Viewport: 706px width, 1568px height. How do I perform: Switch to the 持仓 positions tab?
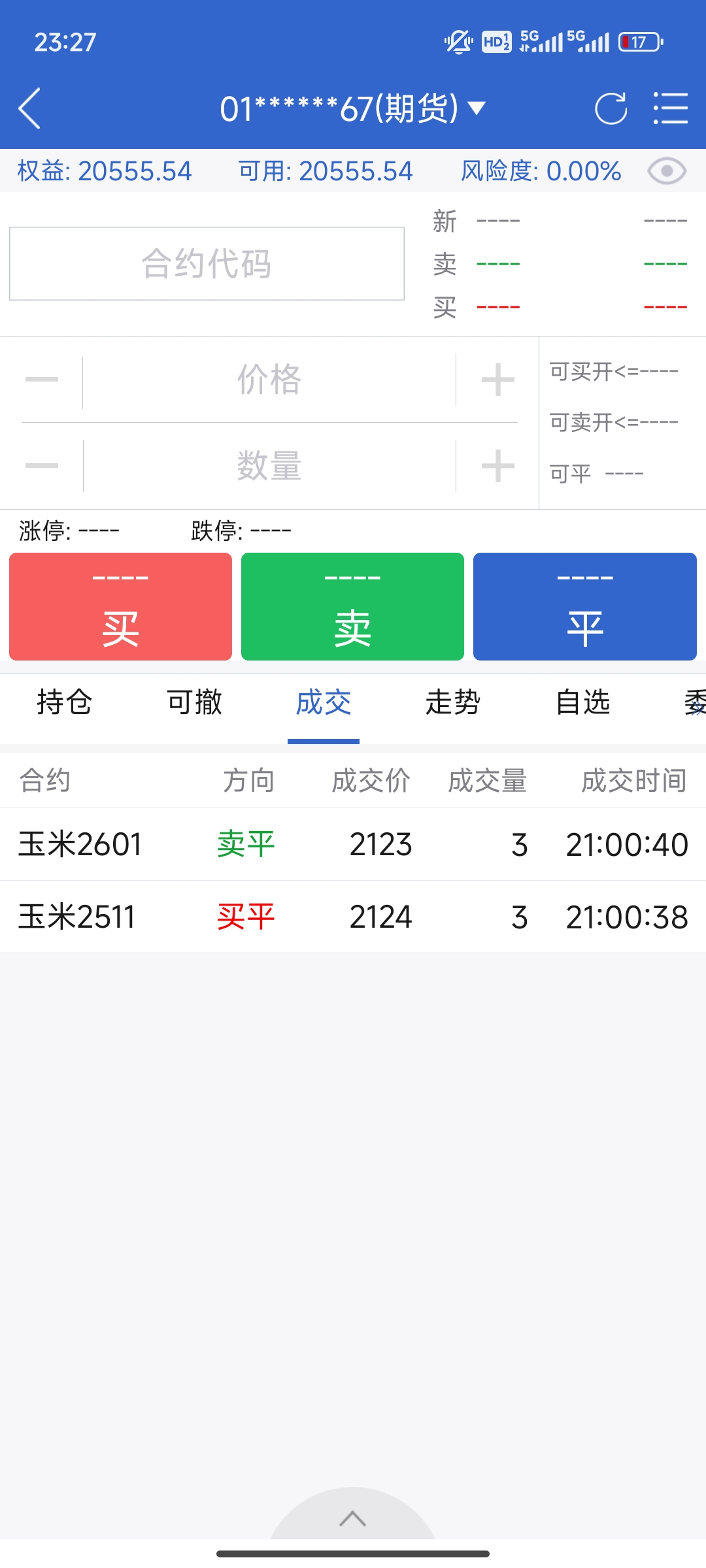(64, 703)
